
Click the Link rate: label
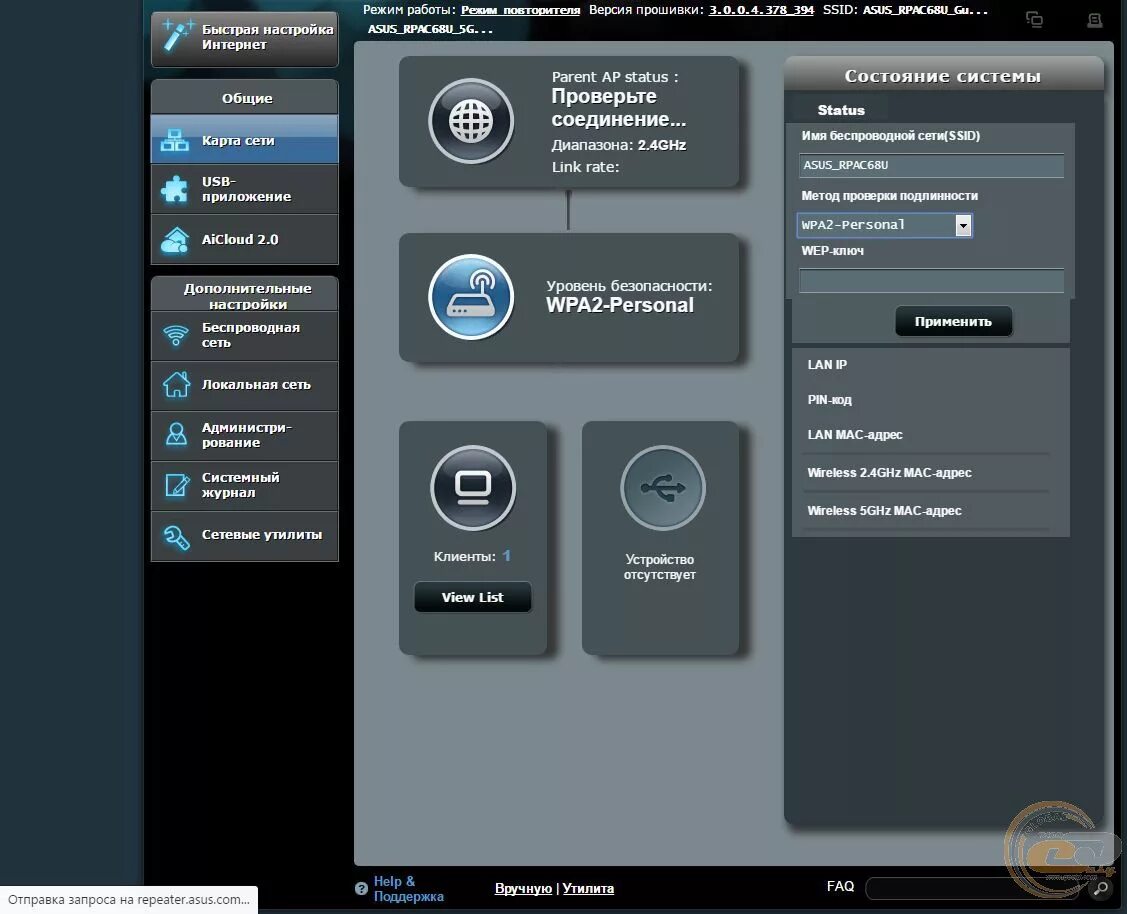click(585, 167)
